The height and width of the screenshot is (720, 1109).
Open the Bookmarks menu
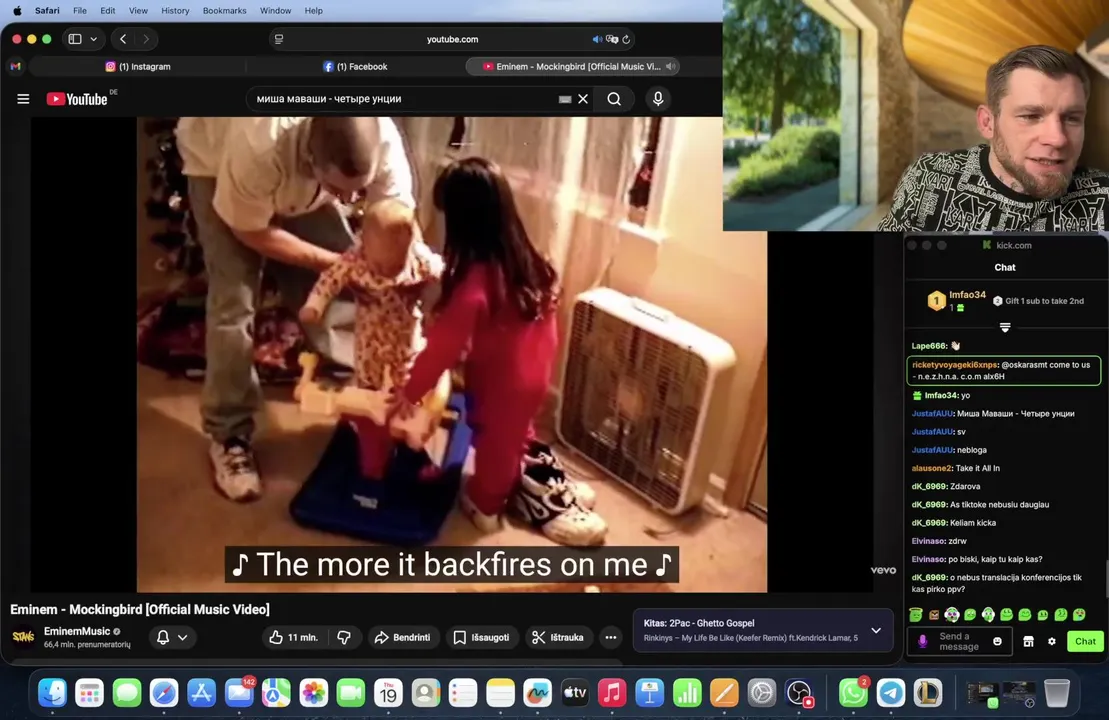224,11
